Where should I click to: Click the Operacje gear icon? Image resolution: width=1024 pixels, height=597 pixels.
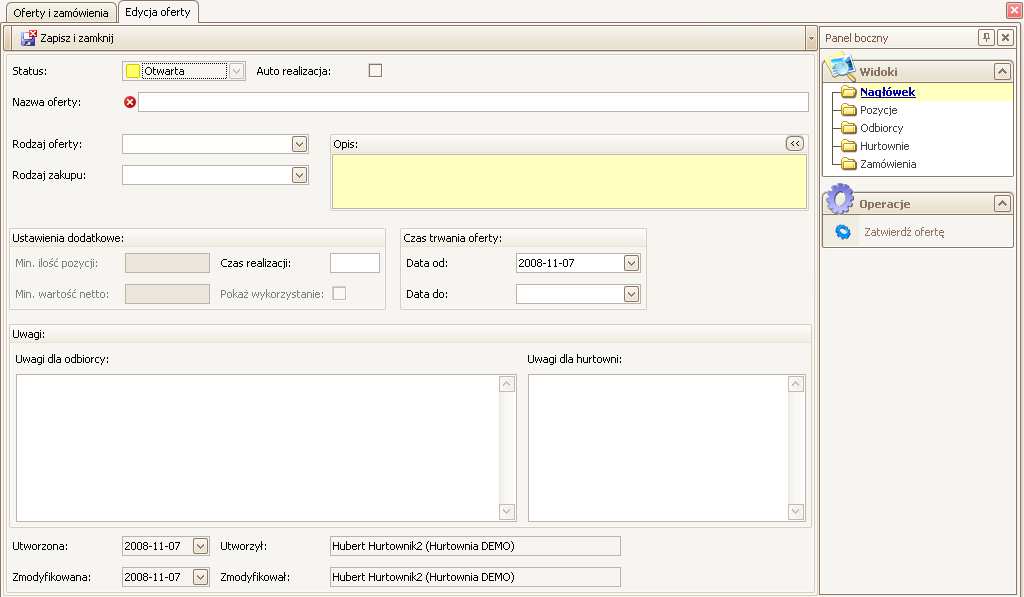840,199
